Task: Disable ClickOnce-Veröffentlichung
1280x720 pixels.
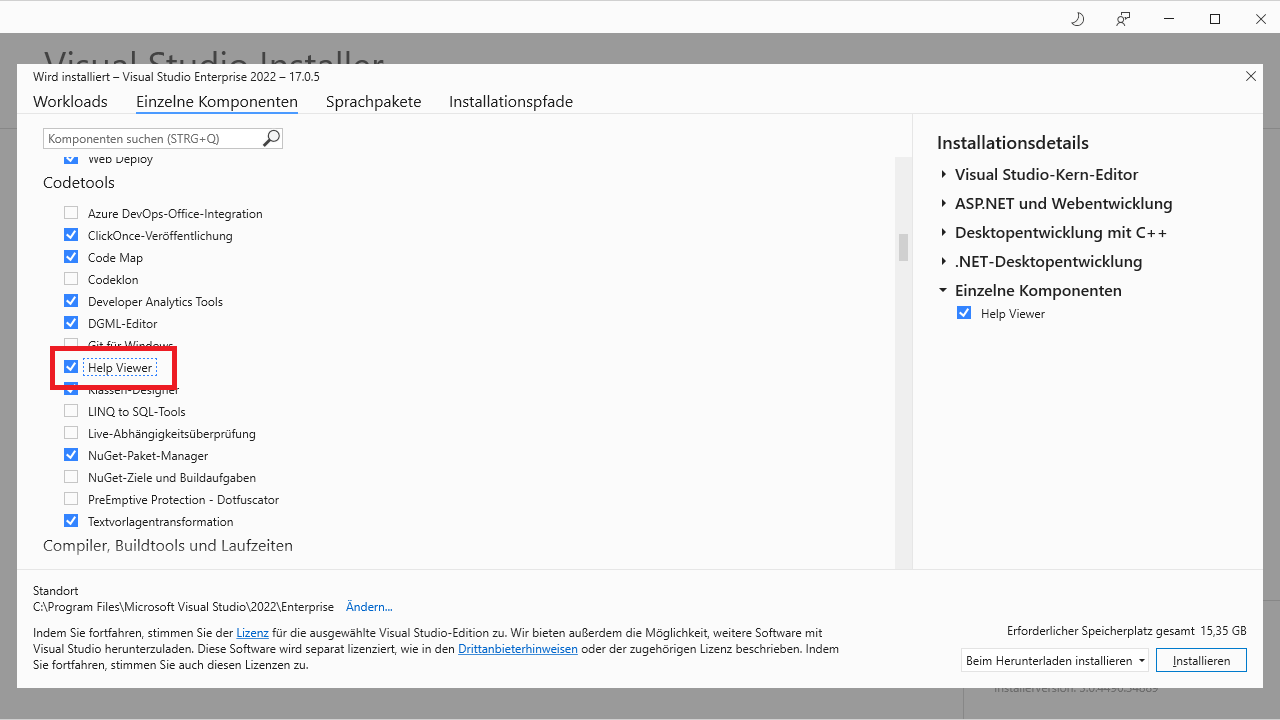Action: click(x=70, y=234)
